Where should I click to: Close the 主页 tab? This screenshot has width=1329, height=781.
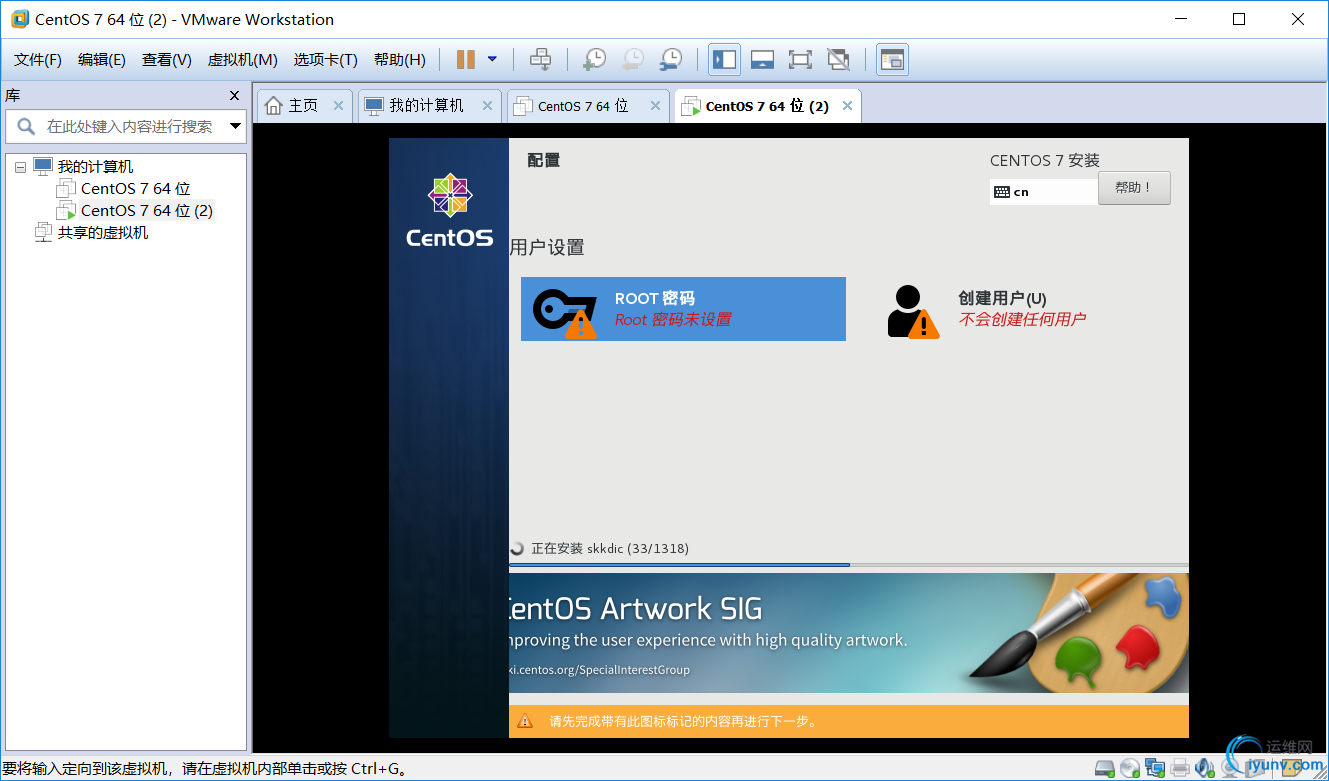tap(338, 106)
